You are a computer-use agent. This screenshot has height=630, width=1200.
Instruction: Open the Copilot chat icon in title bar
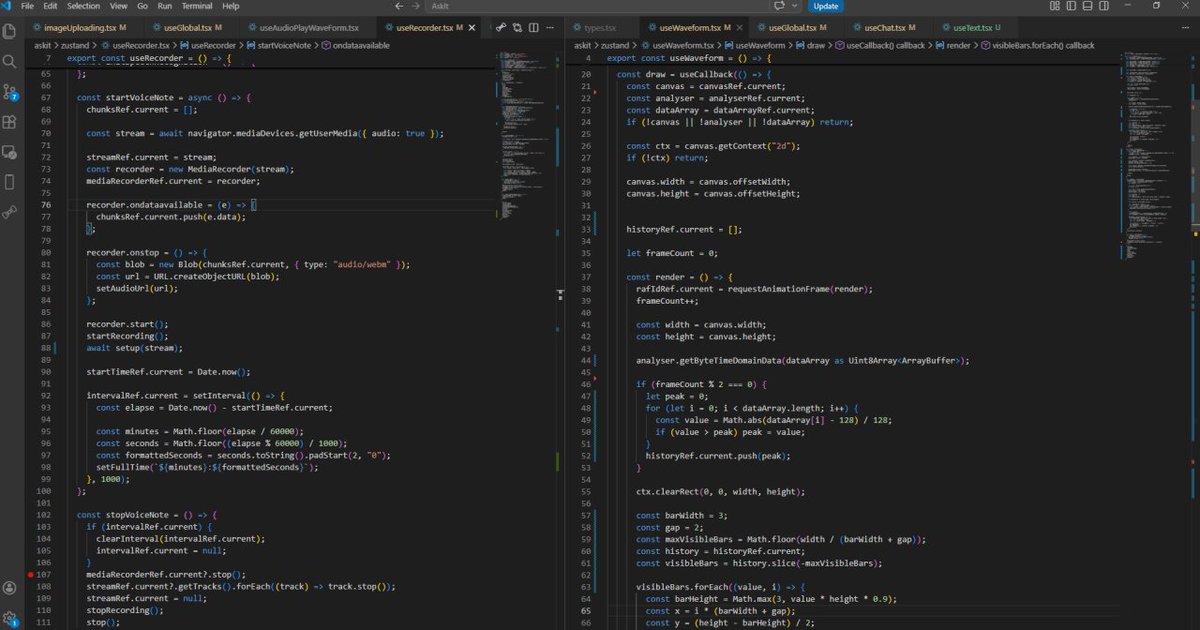[780, 6]
